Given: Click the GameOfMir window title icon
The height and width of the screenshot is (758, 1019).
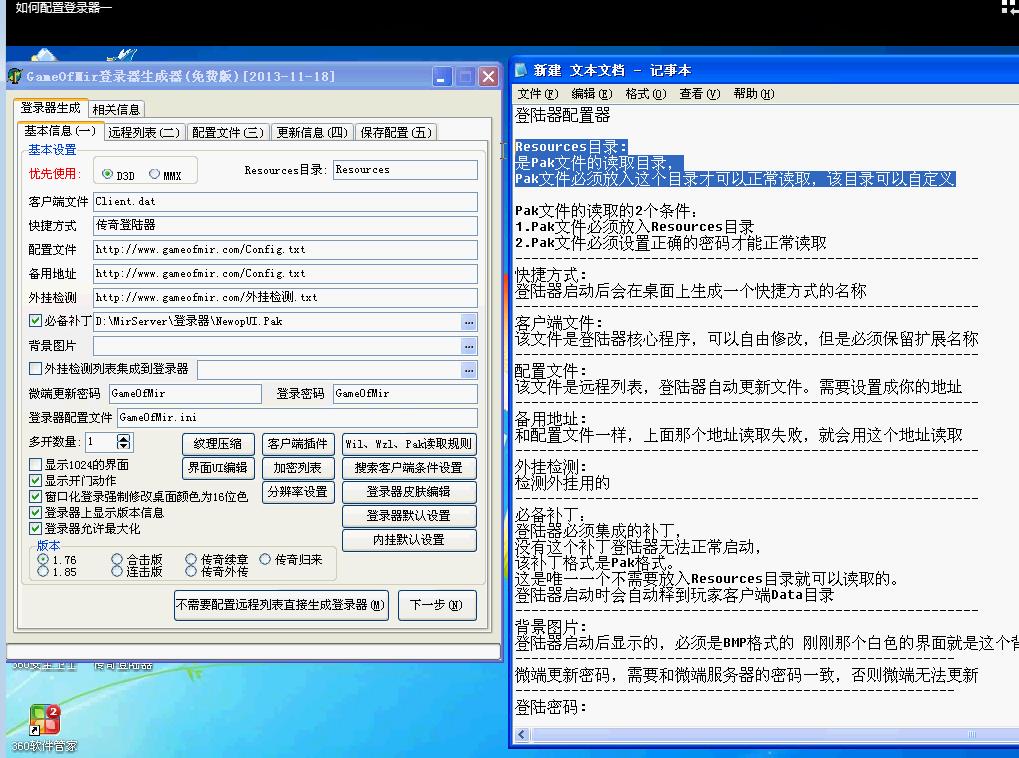Looking at the screenshot, I should 15,77.
